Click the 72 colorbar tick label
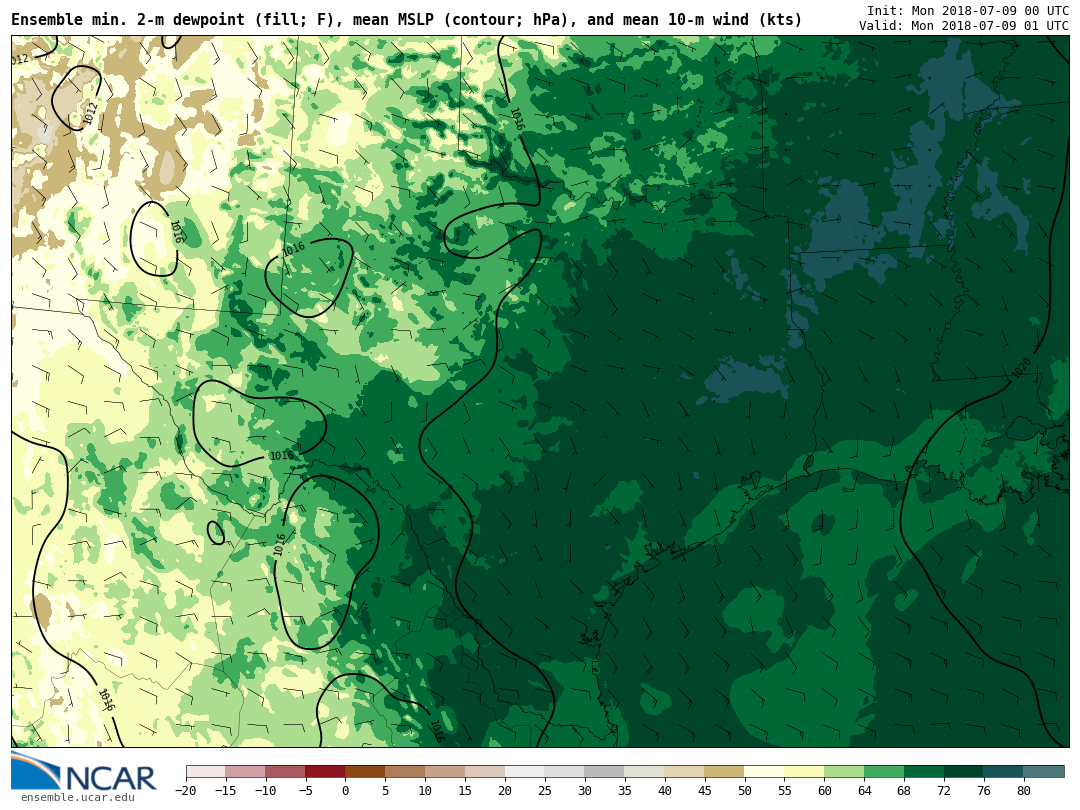This screenshot has height=810, width=1080. (944, 790)
